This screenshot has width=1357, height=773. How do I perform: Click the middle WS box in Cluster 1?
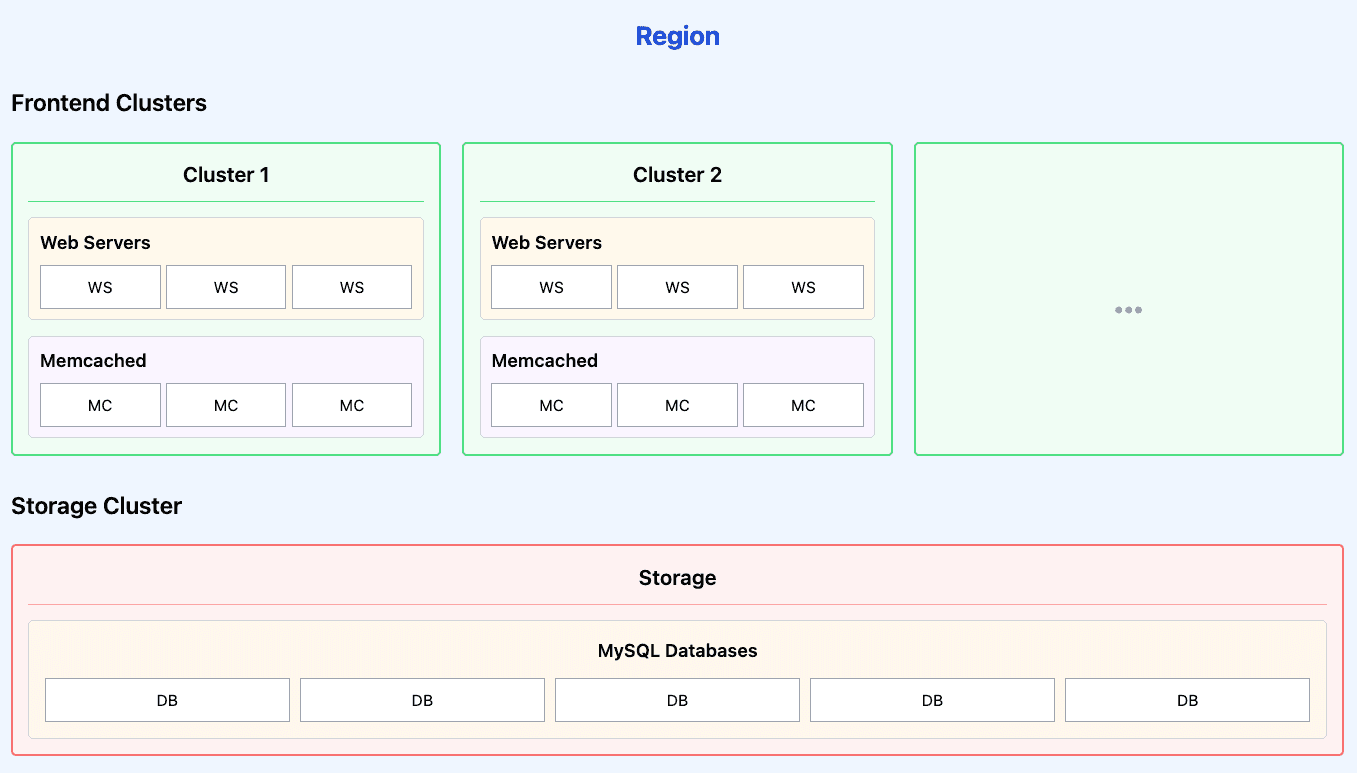(x=226, y=287)
